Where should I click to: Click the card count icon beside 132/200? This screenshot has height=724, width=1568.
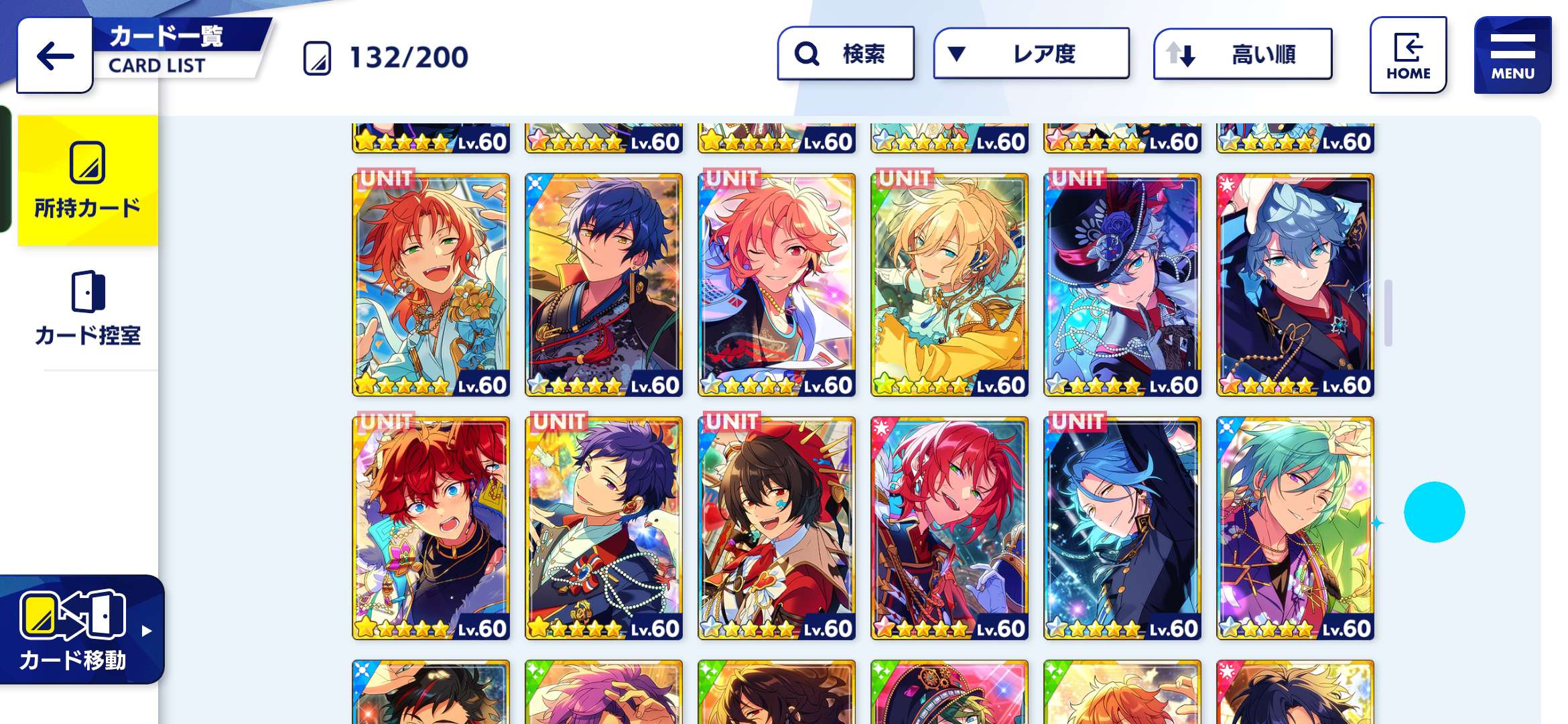317,58
